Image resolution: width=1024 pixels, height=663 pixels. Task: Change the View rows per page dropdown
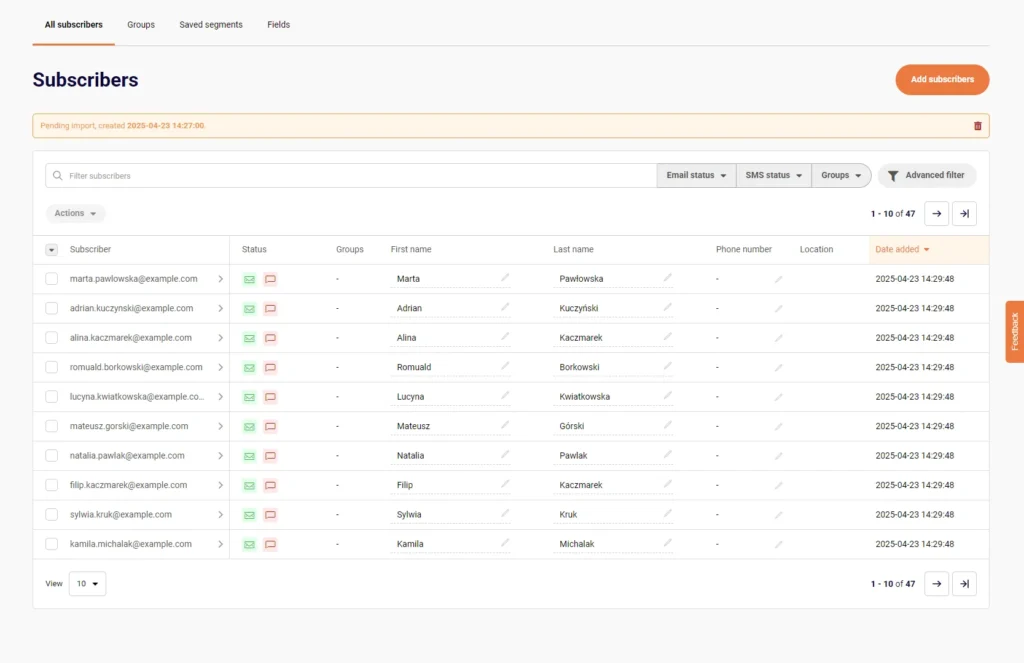(88, 584)
